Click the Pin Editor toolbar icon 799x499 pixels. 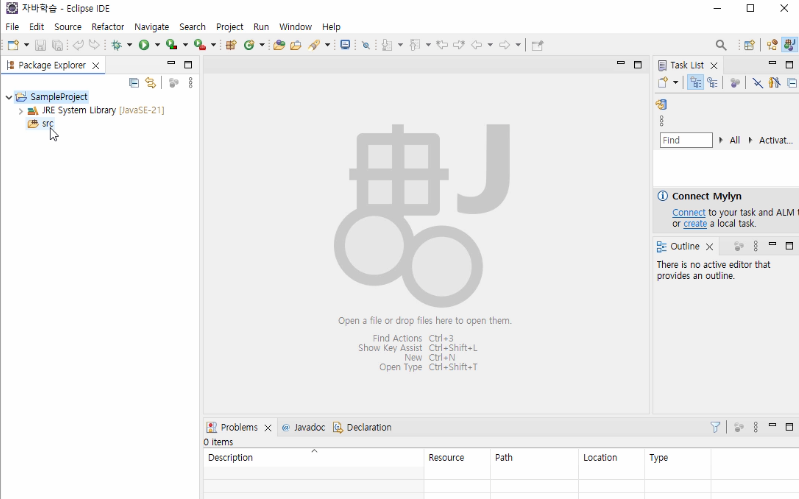pos(538,45)
